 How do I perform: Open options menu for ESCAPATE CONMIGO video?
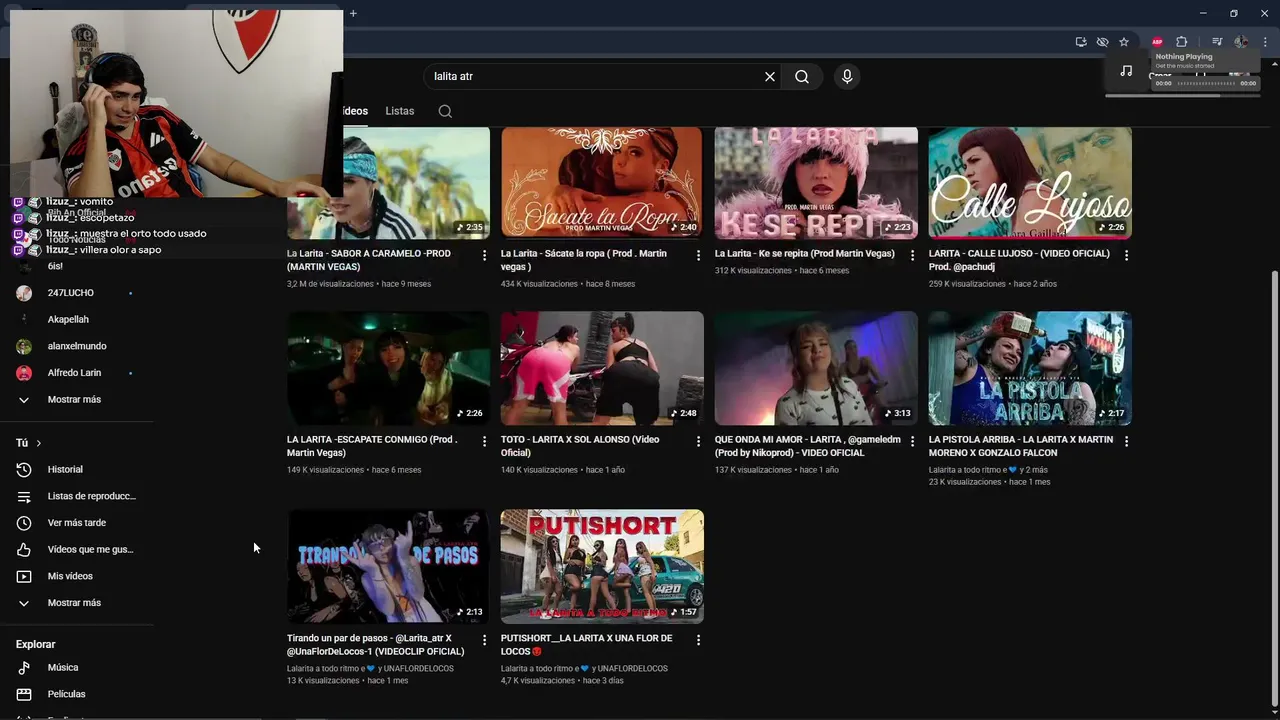[484, 441]
